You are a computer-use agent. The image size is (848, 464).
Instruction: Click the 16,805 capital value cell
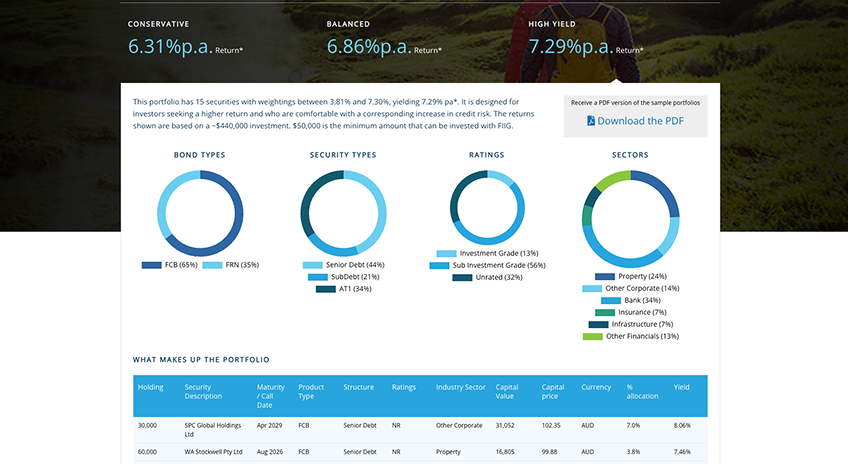click(505, 452)
